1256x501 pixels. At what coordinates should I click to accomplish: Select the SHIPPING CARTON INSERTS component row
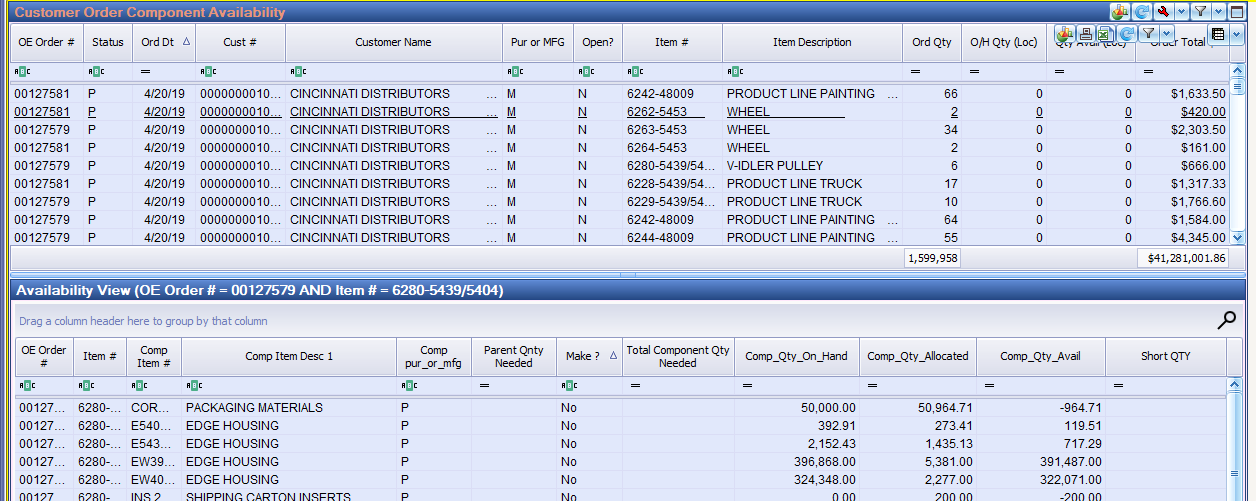coord(620,496)
